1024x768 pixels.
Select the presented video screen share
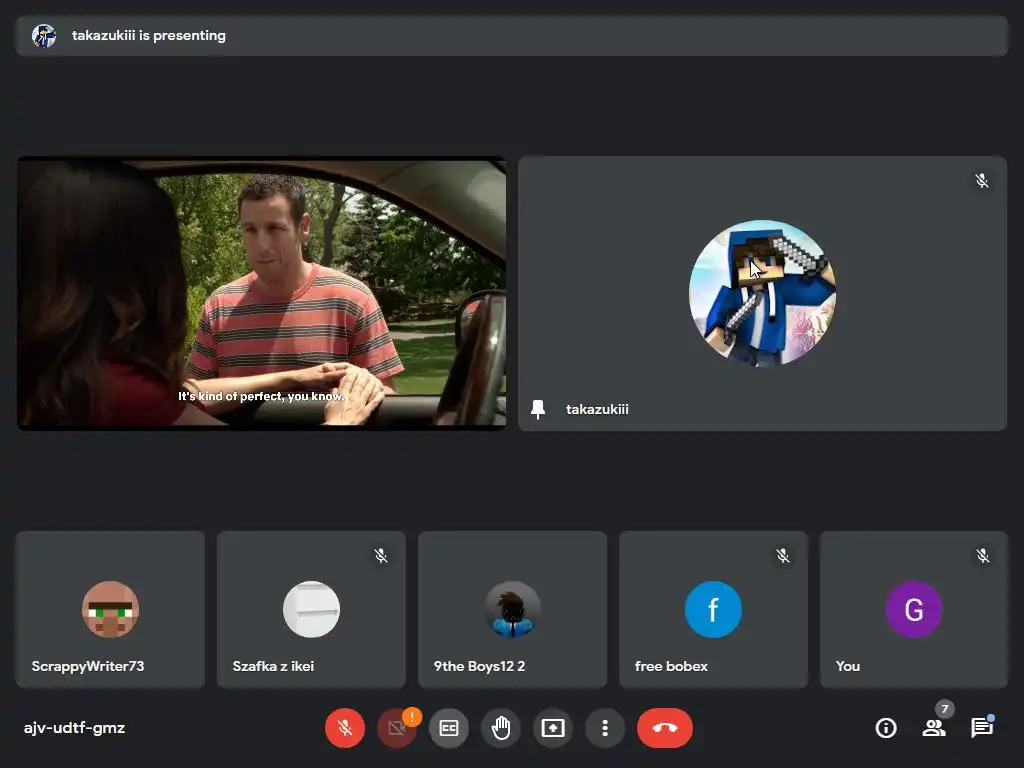pos(261,293)
